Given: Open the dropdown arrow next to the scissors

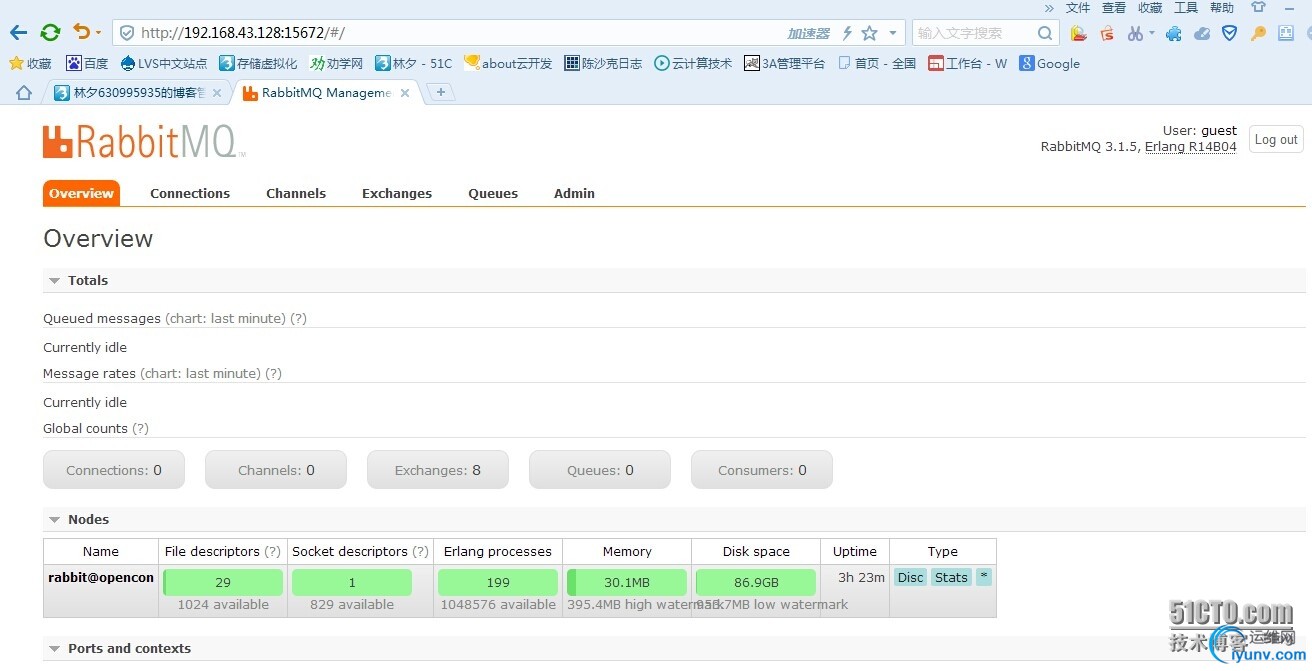Looking at the screenshot, I should (1151, 33).
